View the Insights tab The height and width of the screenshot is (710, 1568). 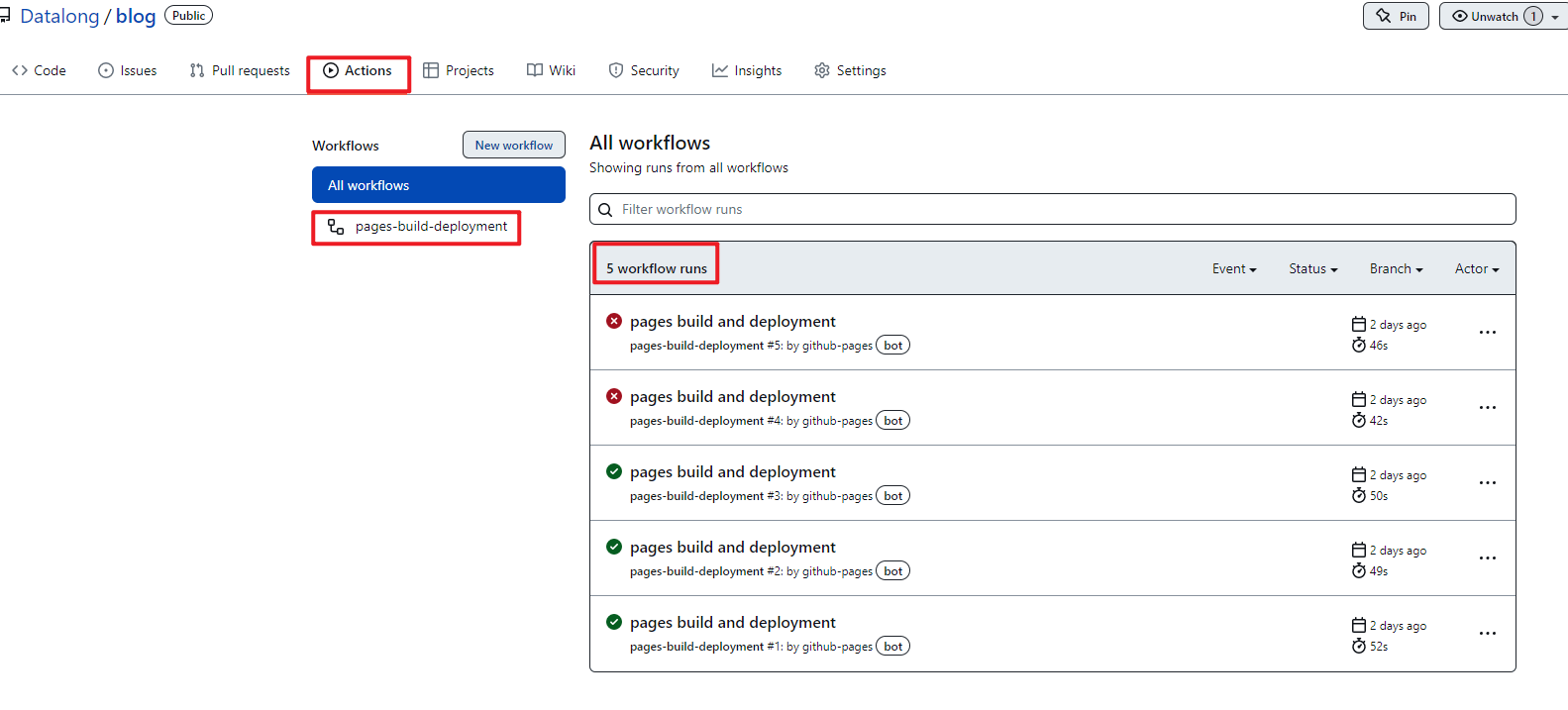pos(747,71)
